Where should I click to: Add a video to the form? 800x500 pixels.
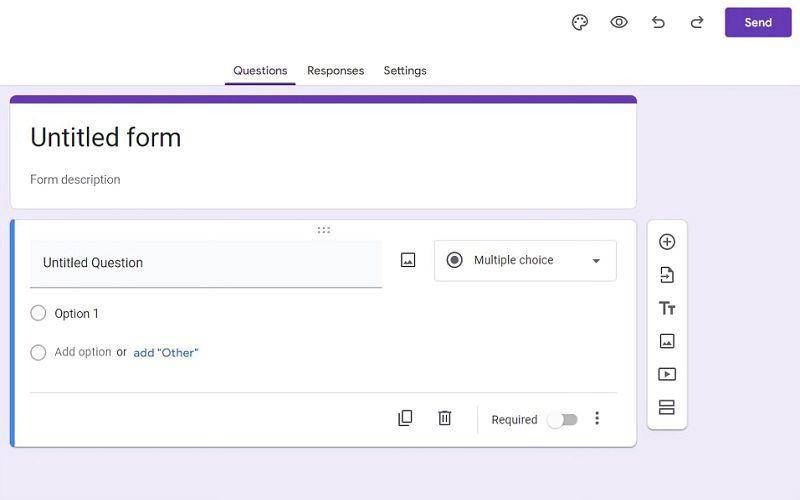(x=667, y=374)
